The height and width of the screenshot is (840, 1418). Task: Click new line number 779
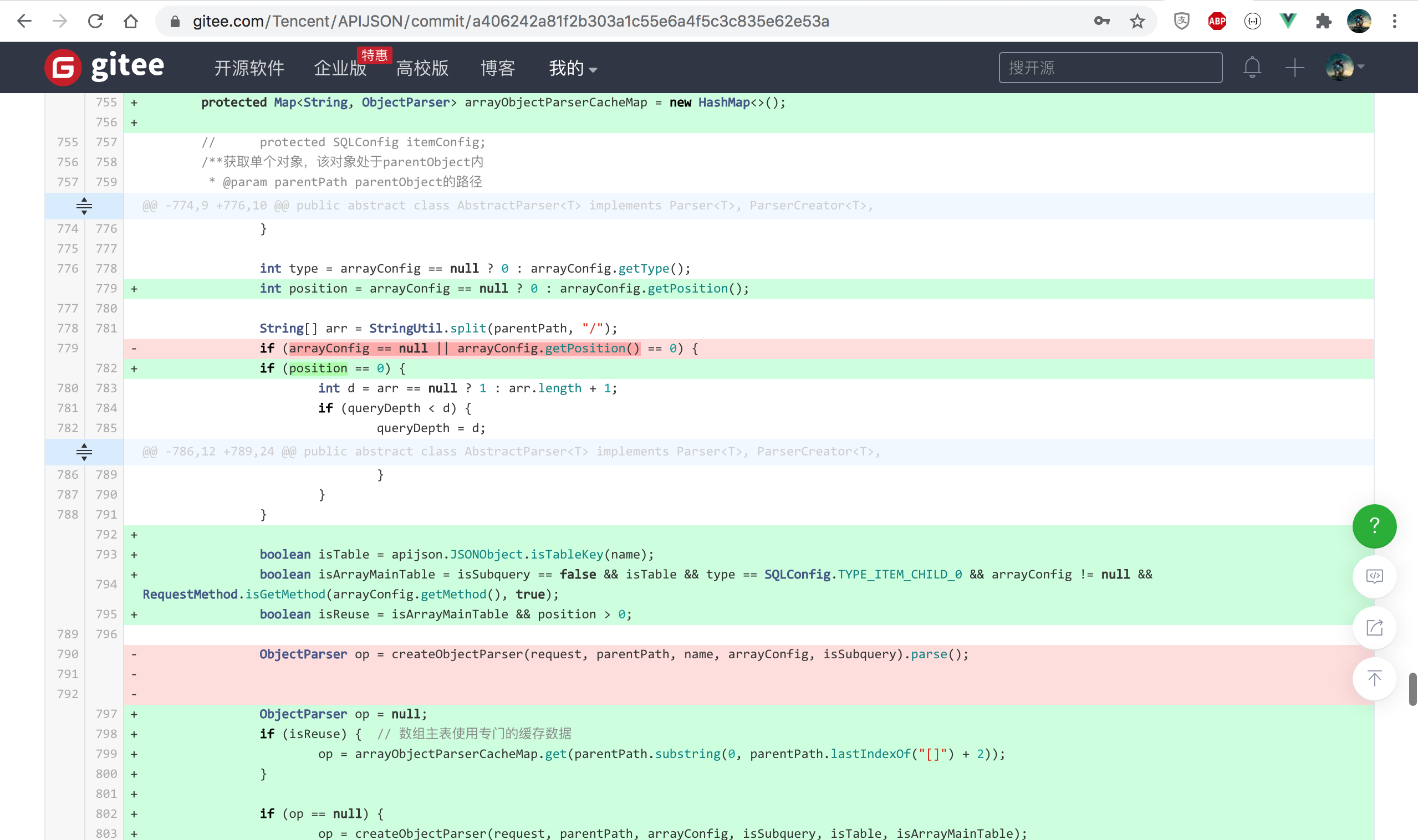coord(106,288)
